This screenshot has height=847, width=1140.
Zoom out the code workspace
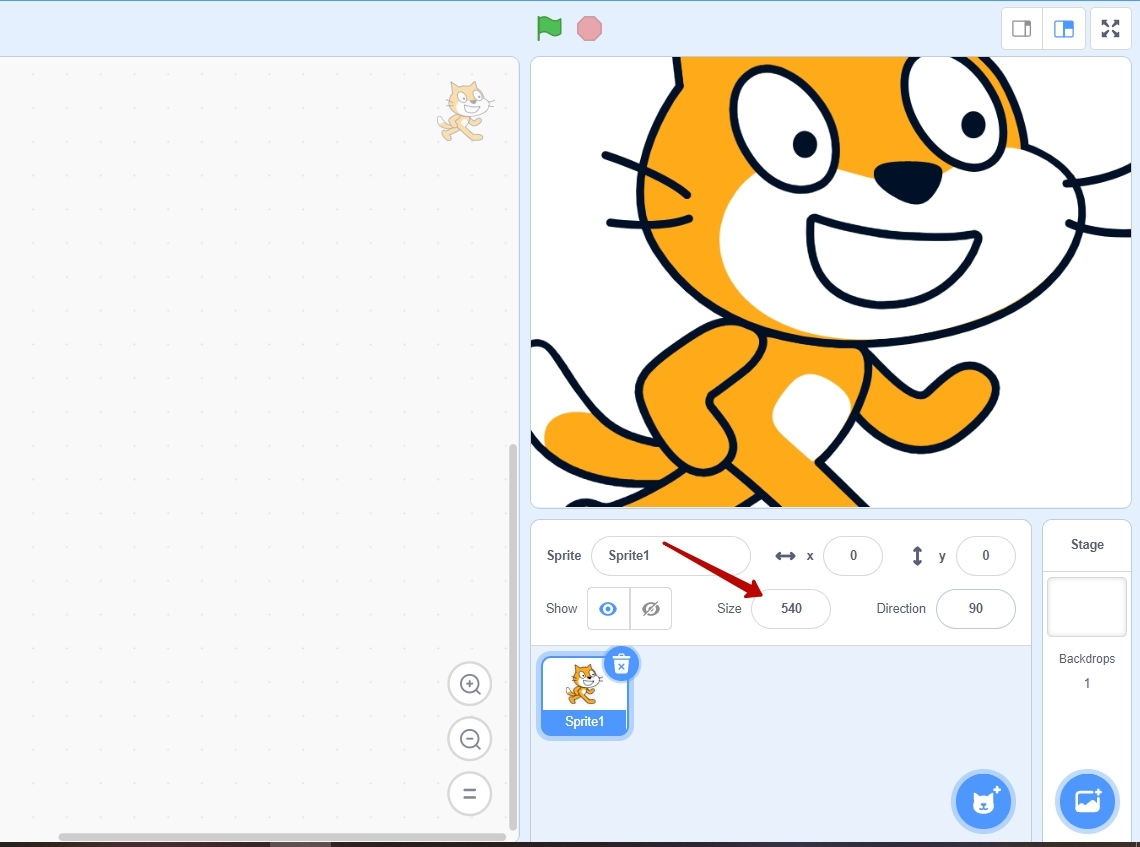(x=470, y=739)
